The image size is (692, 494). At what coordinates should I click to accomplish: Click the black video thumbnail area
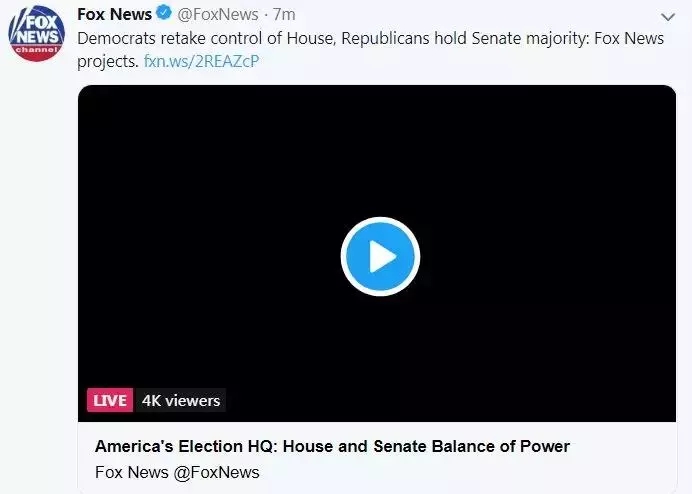[377, 253]
